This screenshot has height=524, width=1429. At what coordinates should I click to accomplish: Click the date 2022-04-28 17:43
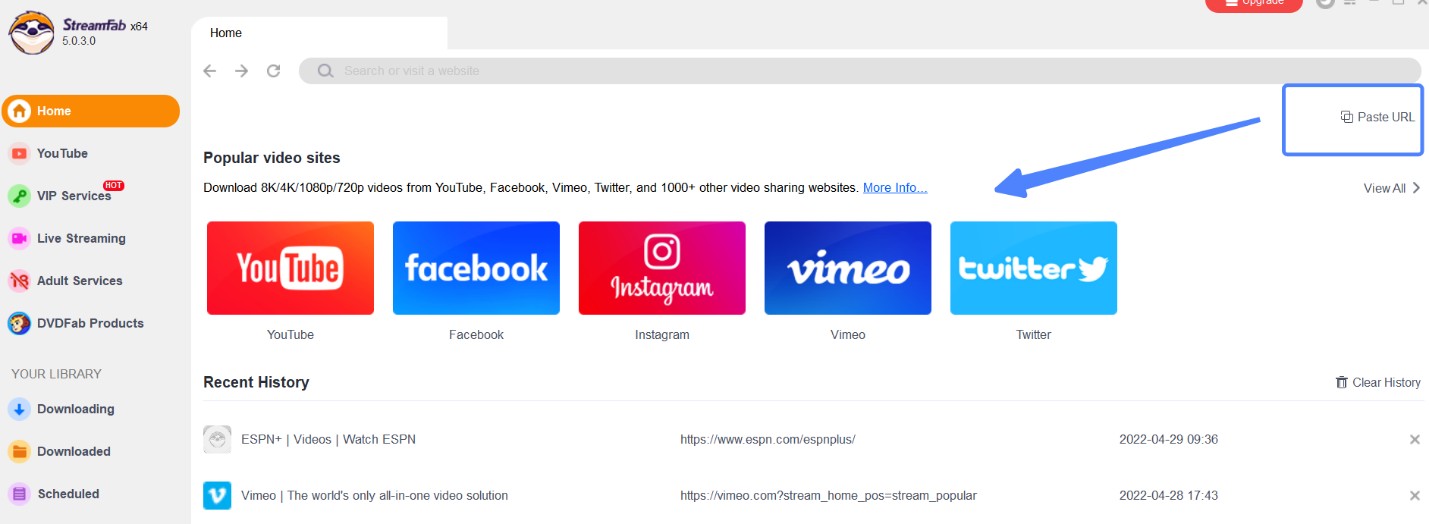pyautogui.click(x=1168, y=495)
